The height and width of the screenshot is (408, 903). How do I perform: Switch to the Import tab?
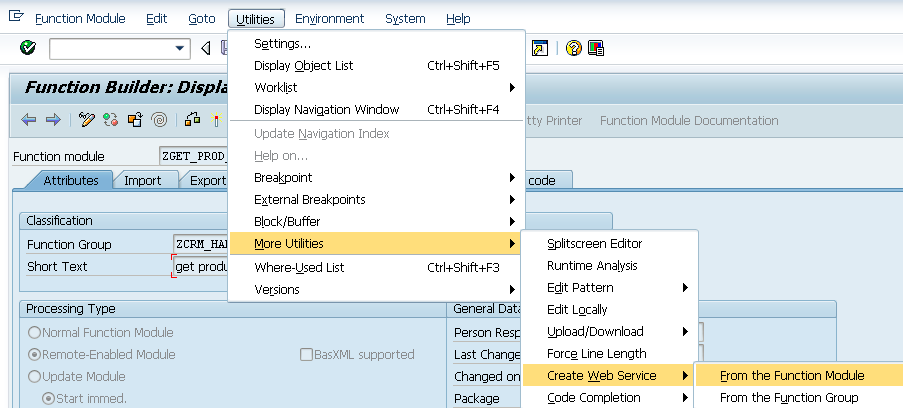[x=143, y=180]
